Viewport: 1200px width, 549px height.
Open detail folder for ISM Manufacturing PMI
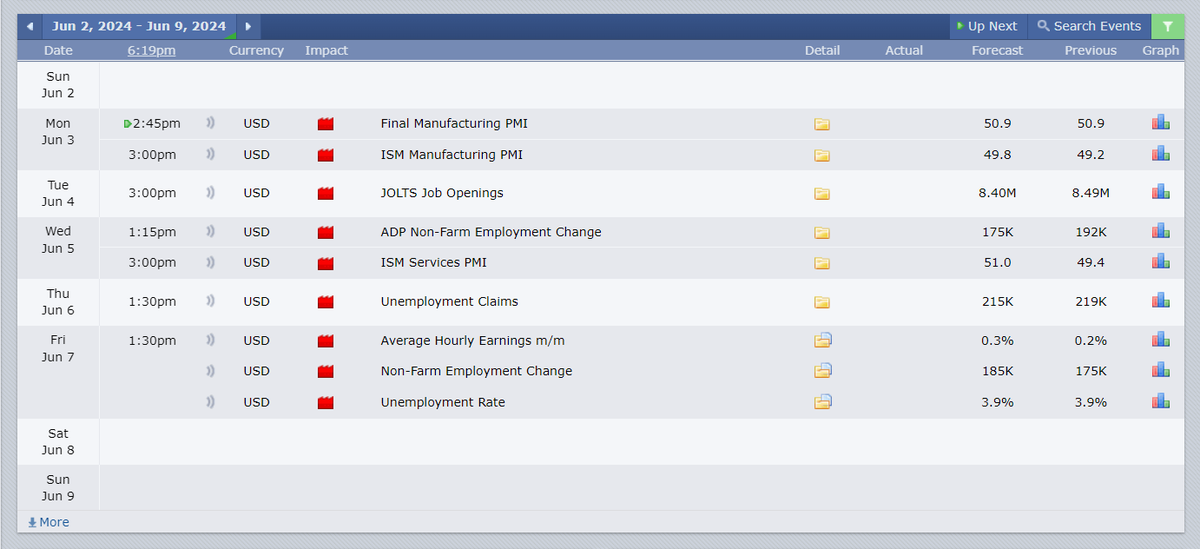[x=822, y=155]
